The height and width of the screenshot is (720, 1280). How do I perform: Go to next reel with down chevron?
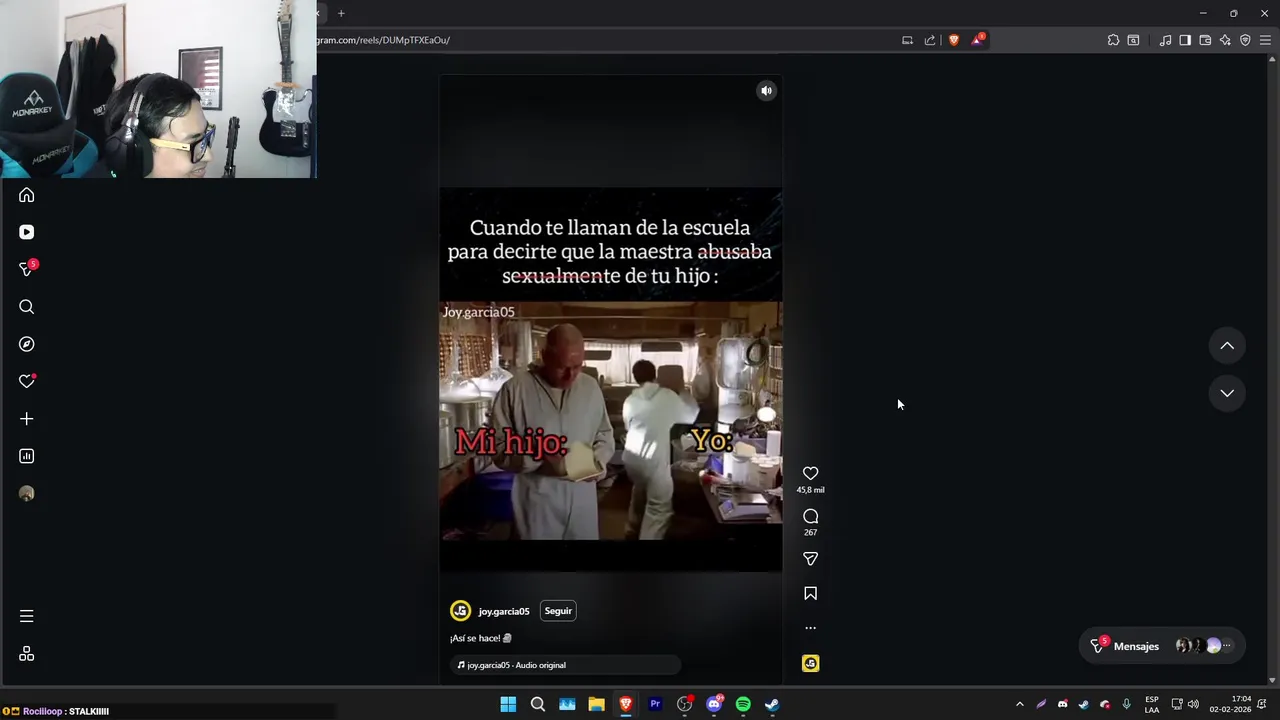pos(1227,393)
